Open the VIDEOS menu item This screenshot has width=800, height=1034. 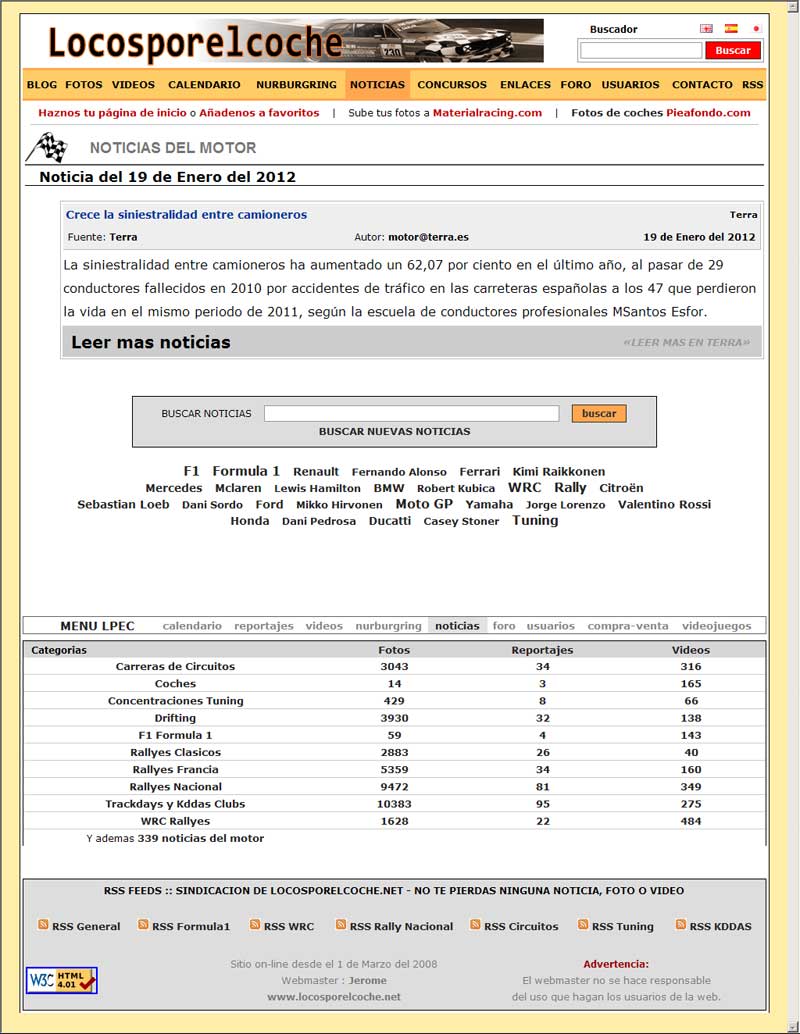(x=133, y=84)
